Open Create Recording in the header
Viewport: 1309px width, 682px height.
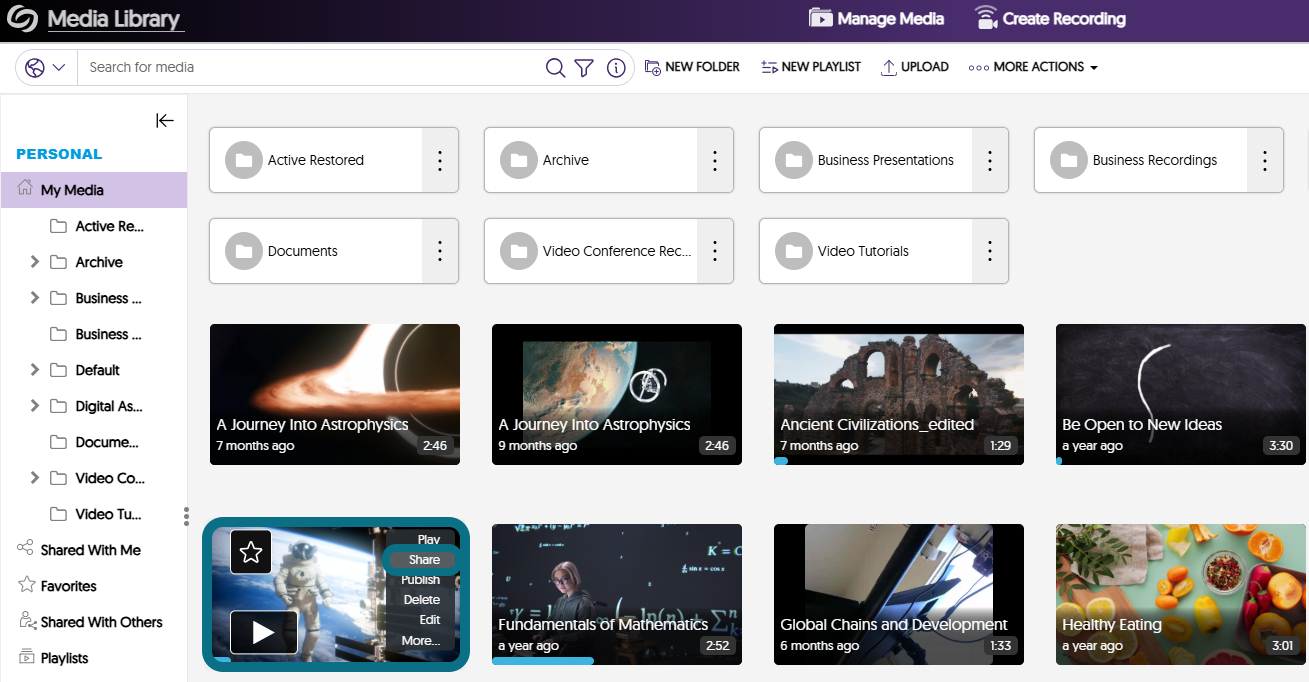click(1051, 18)
